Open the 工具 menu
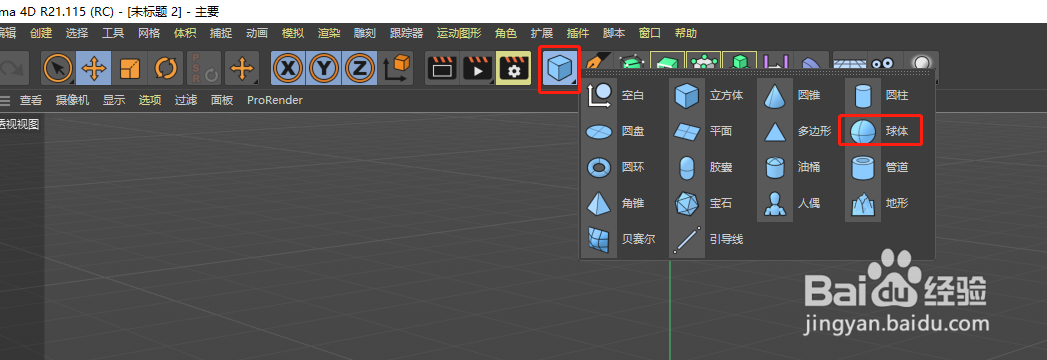This screenshot has height=360, width=1047. 113,33
